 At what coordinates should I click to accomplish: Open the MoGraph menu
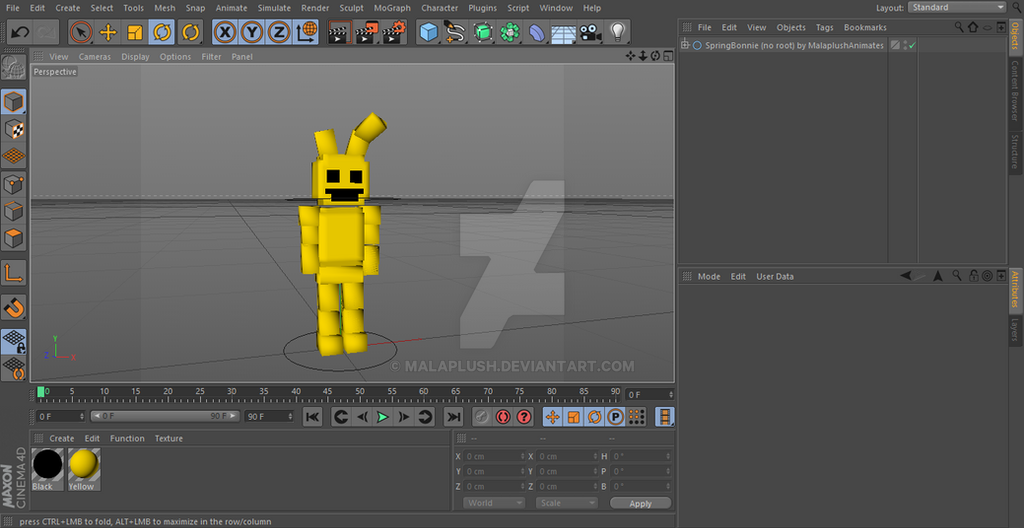click(x=392, y=8)
